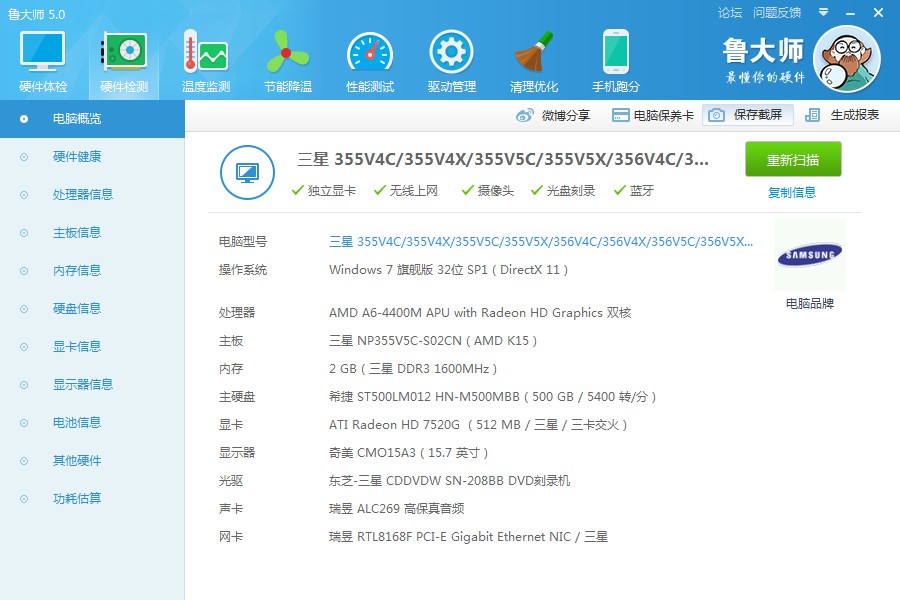Go to 显卡信息 graphics card info
900x600 pixels.
click(77, 346)
